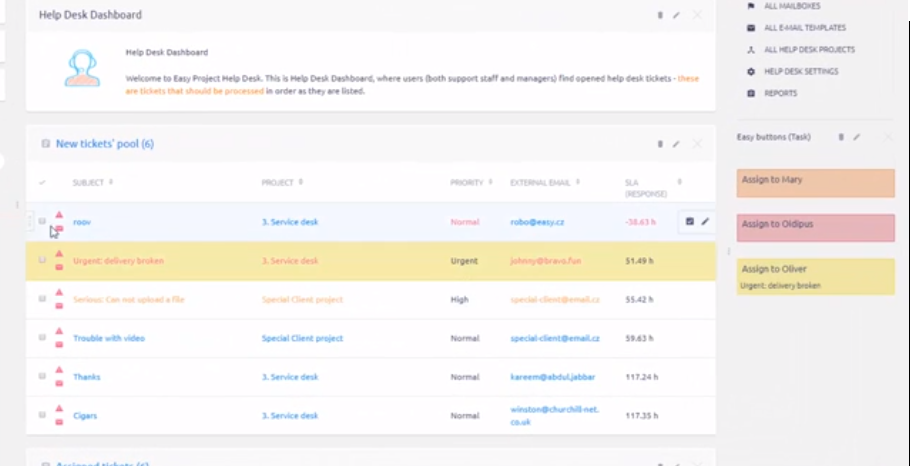
Task: Open the Trouble with video ticket
Action: pyautogui.click(x=109, y=338)
